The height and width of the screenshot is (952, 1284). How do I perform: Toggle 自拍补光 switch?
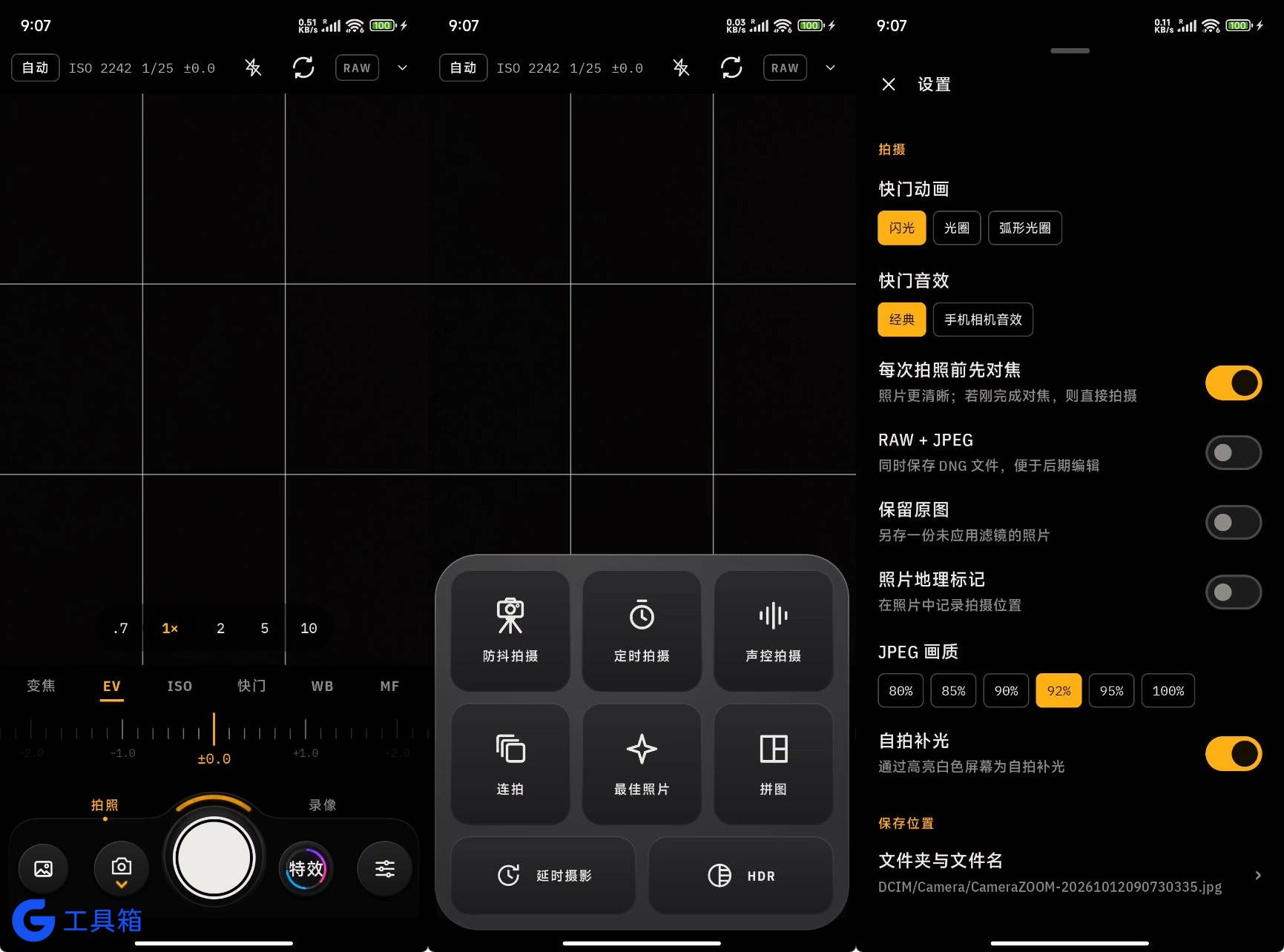coord(1233,753)
